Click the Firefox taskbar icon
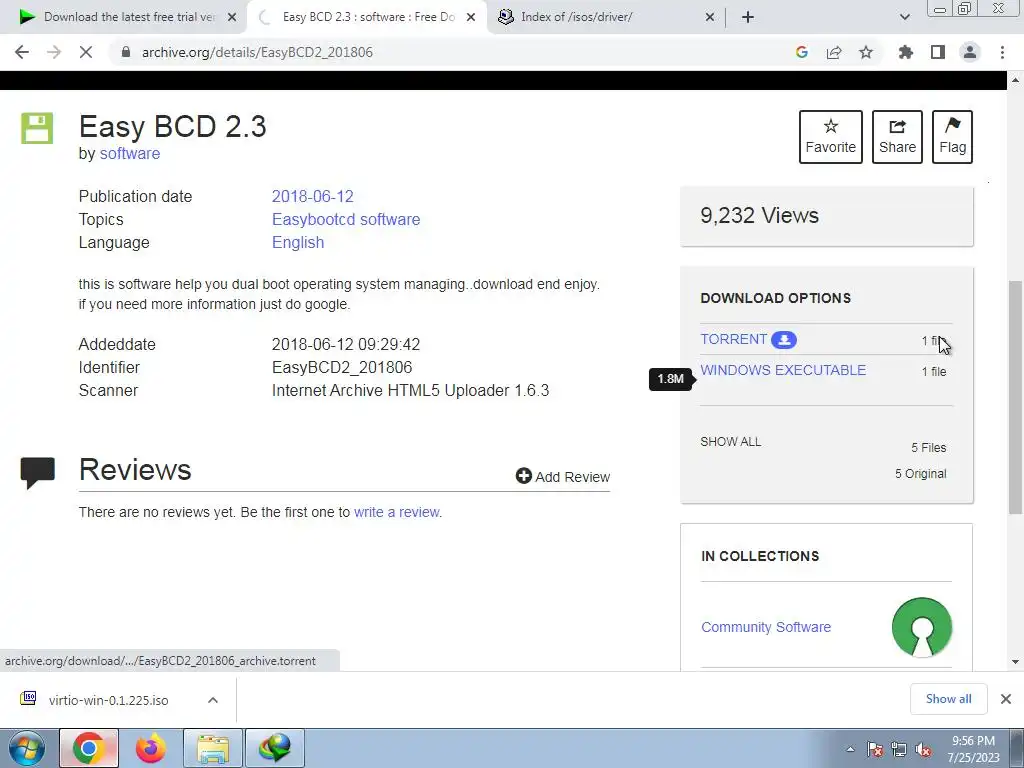This screenshot has height=768, width=1024. (x=151, y=748)
